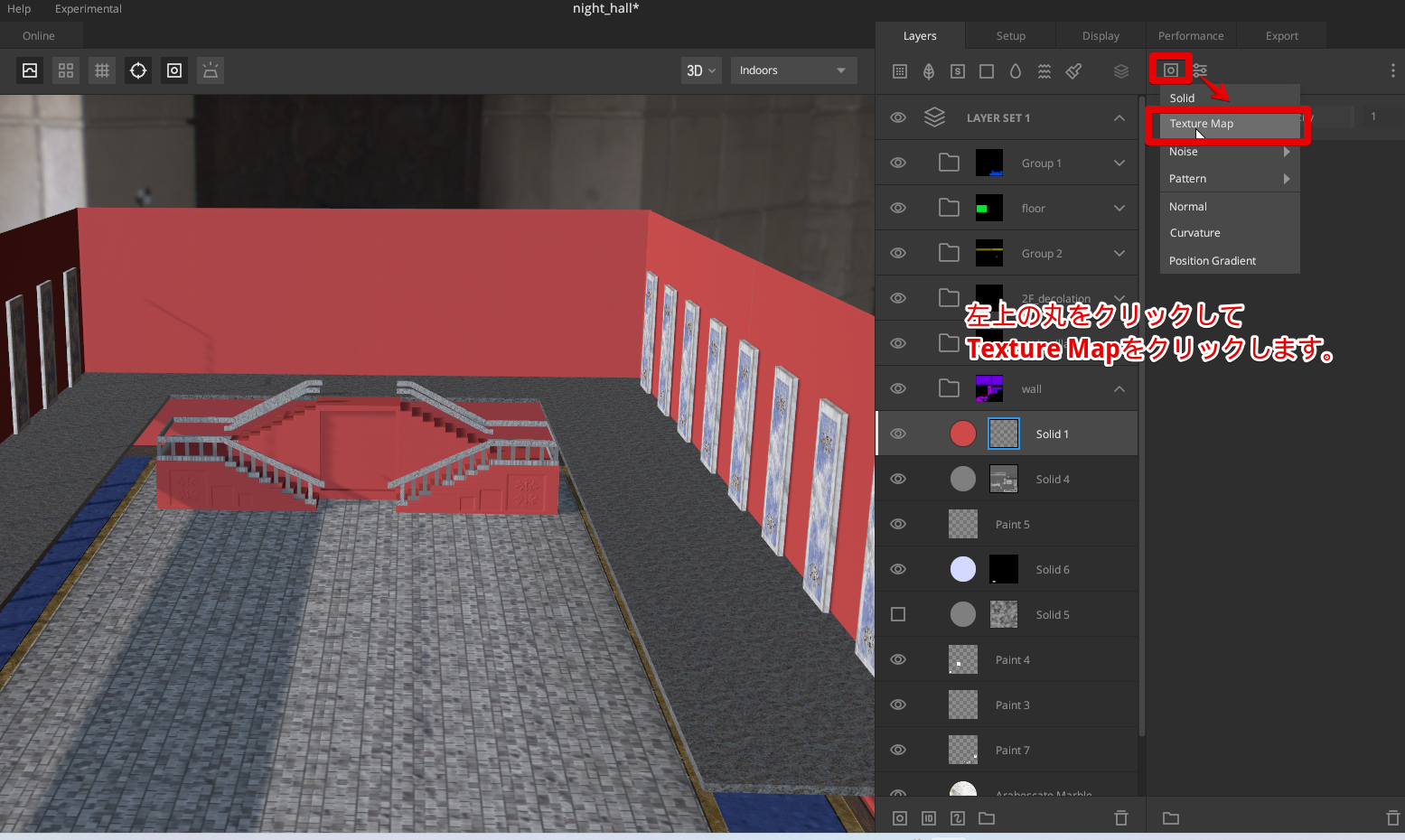Add a Smart Material with the S icon
Image resolution: width=1405 pixels, height=840 pixels.
point(957,70)
